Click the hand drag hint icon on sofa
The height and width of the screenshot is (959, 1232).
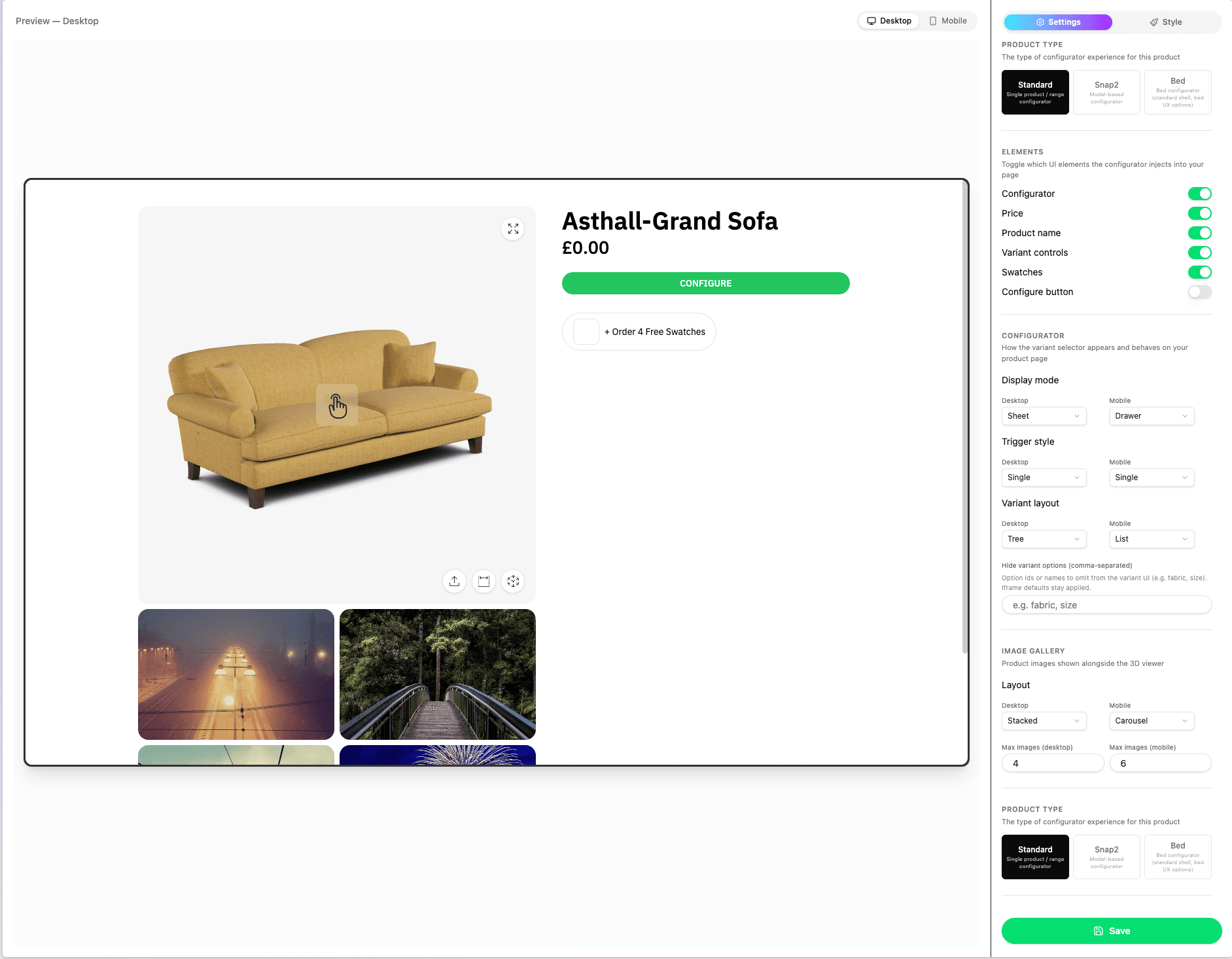click(x=337, y=405)
